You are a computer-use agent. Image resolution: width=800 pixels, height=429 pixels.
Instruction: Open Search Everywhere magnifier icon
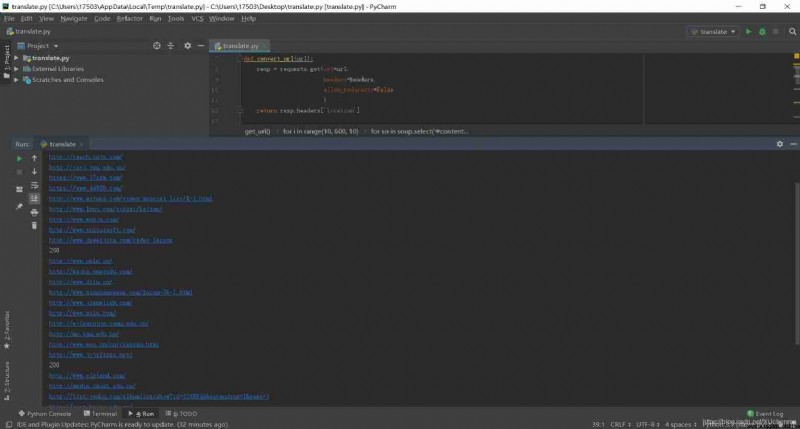point(792,32)
